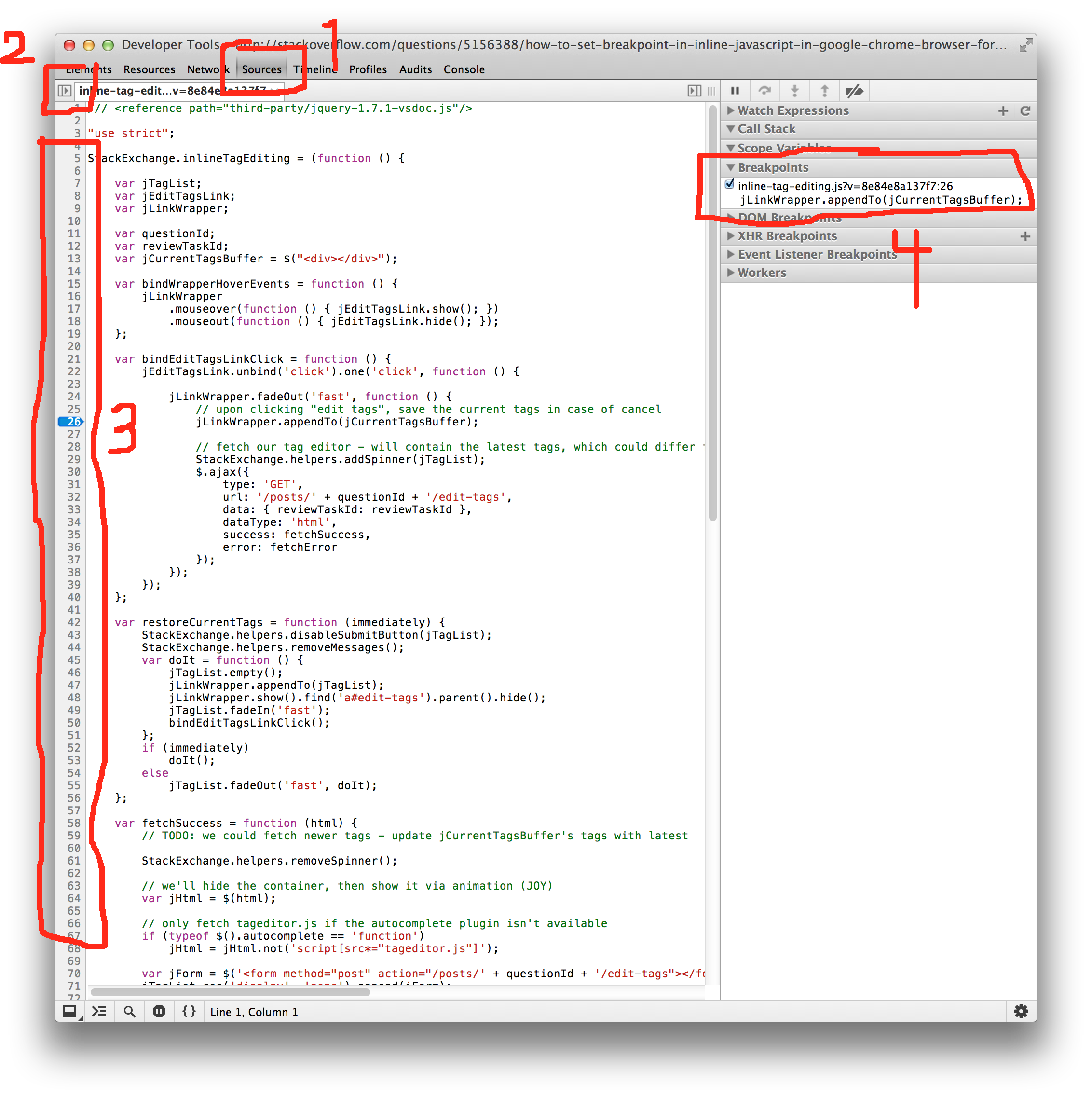Click the Step out icon

[824, 91]
